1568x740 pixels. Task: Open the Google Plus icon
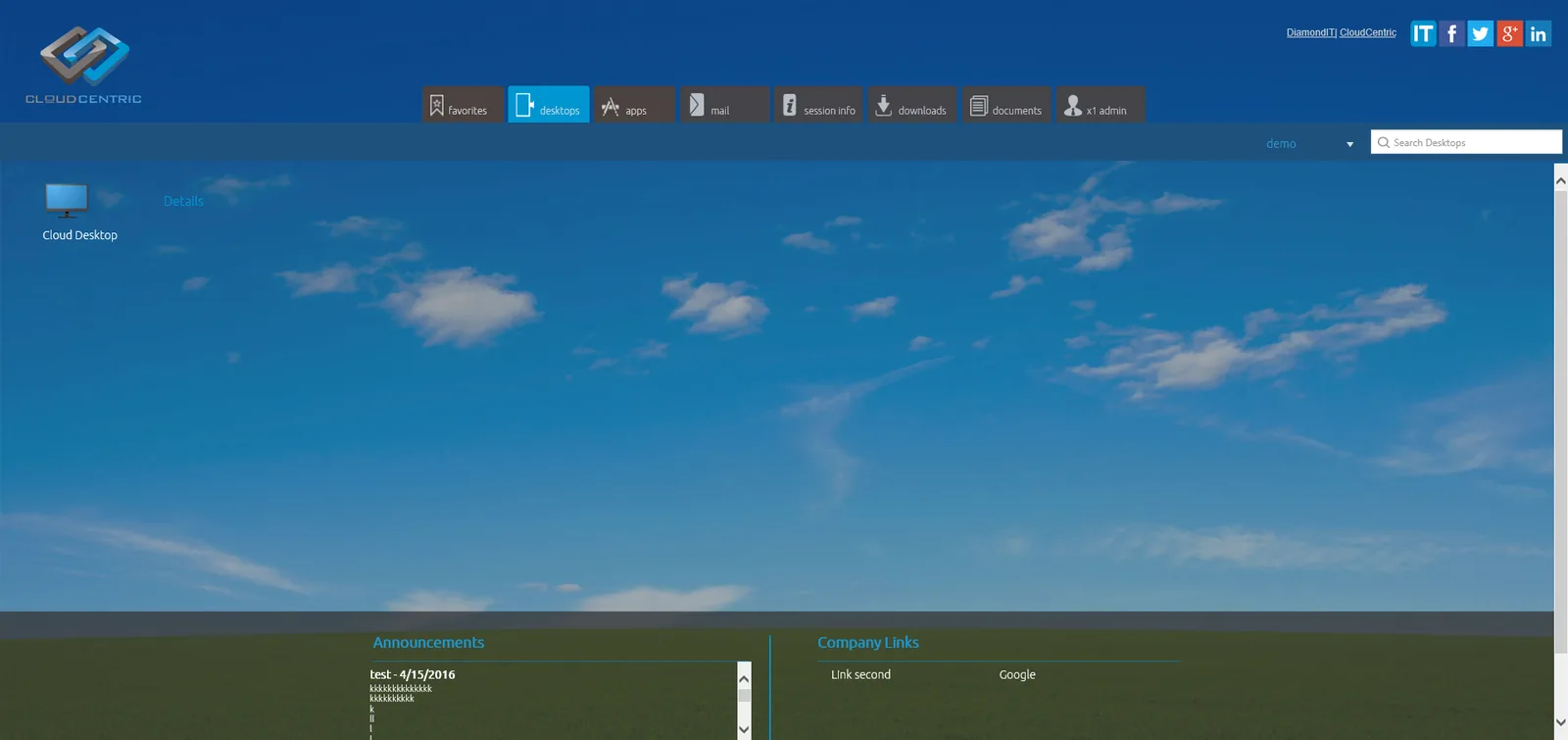click(x=1509, y=33)
